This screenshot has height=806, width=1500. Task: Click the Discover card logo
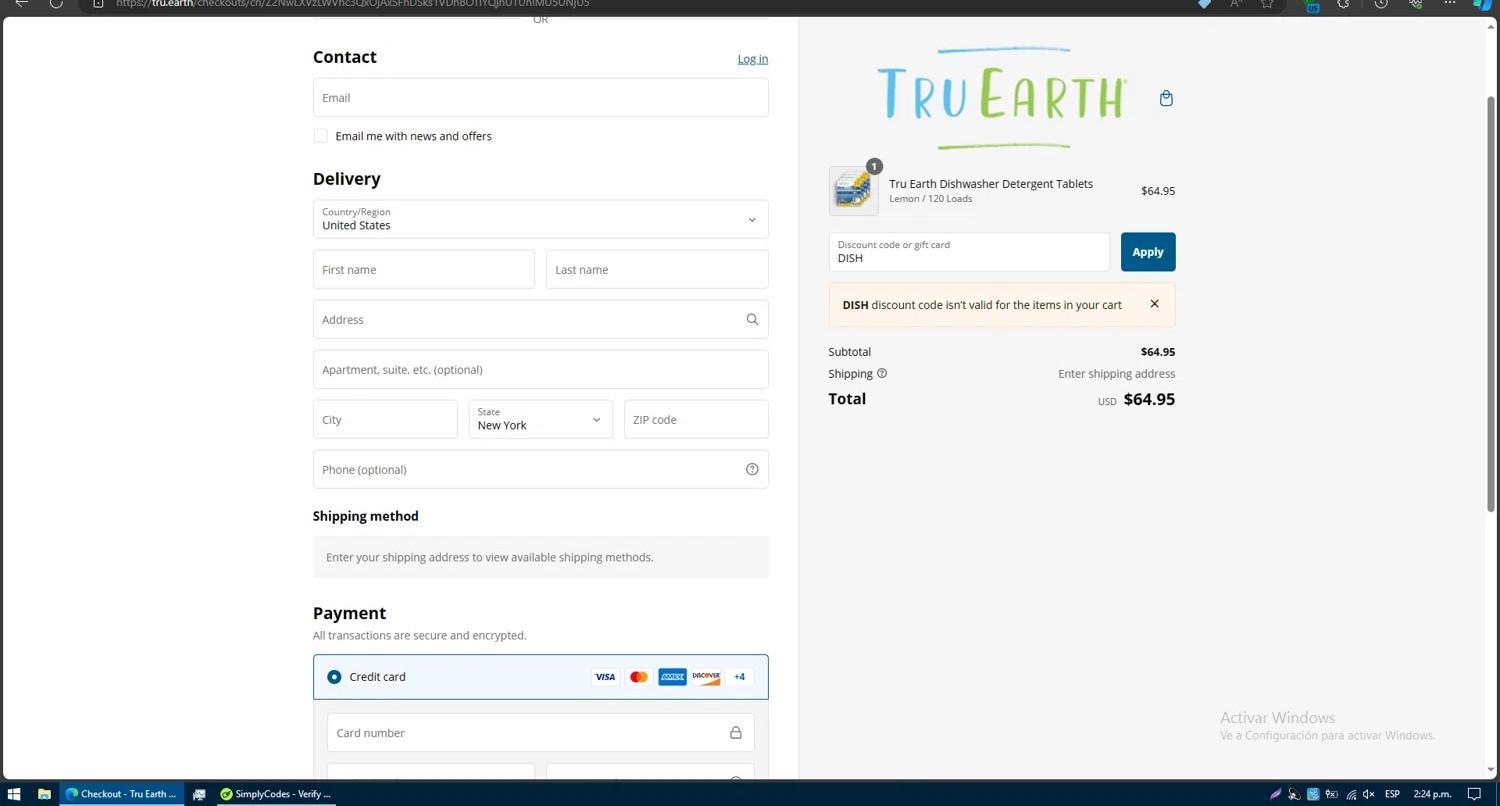pyautogui.click(x=706, y=677)
